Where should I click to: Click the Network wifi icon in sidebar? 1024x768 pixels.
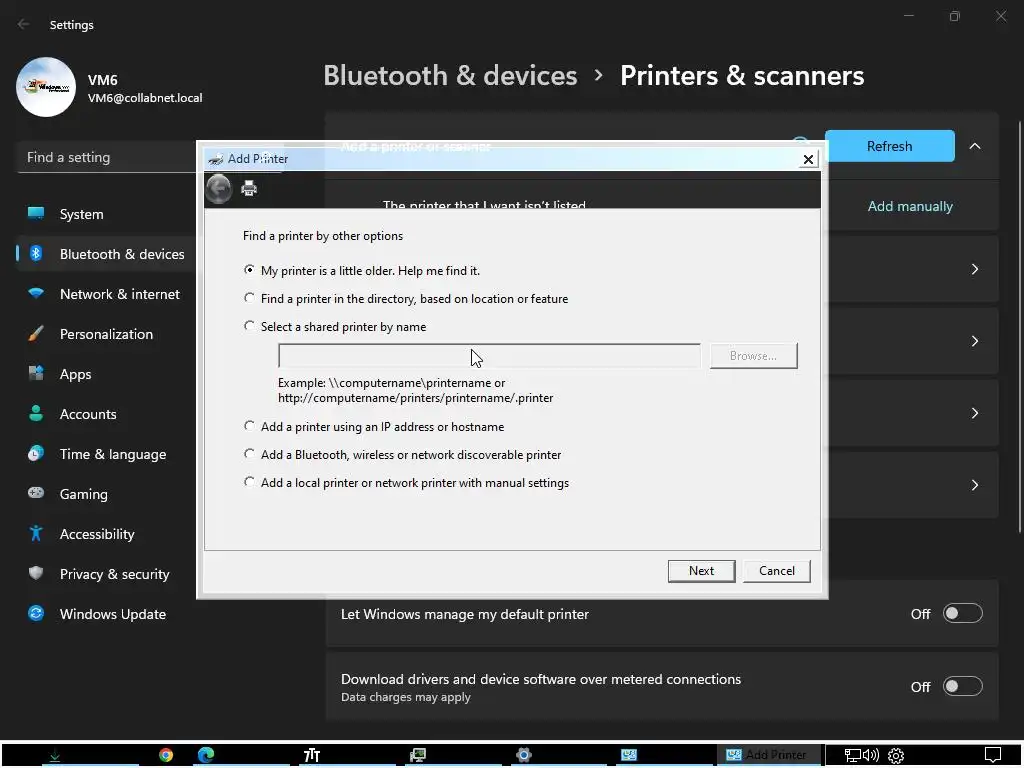coord(36,293)
